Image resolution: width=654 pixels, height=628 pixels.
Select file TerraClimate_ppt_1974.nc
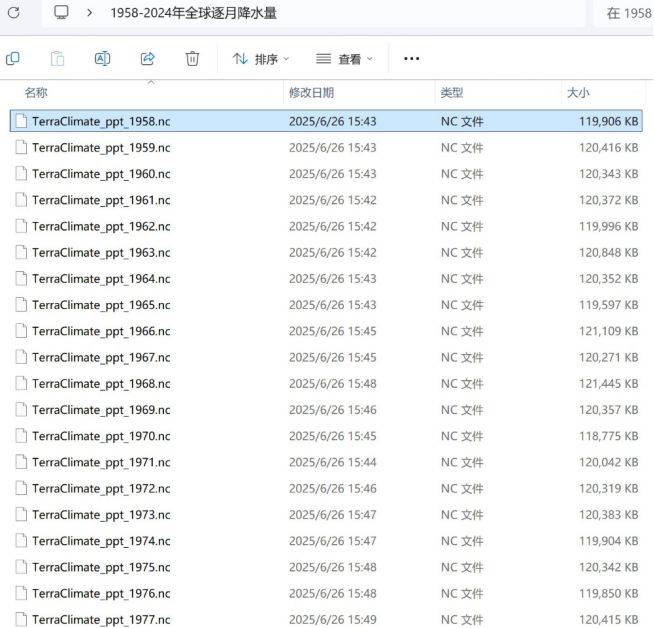tap(326, 541)
